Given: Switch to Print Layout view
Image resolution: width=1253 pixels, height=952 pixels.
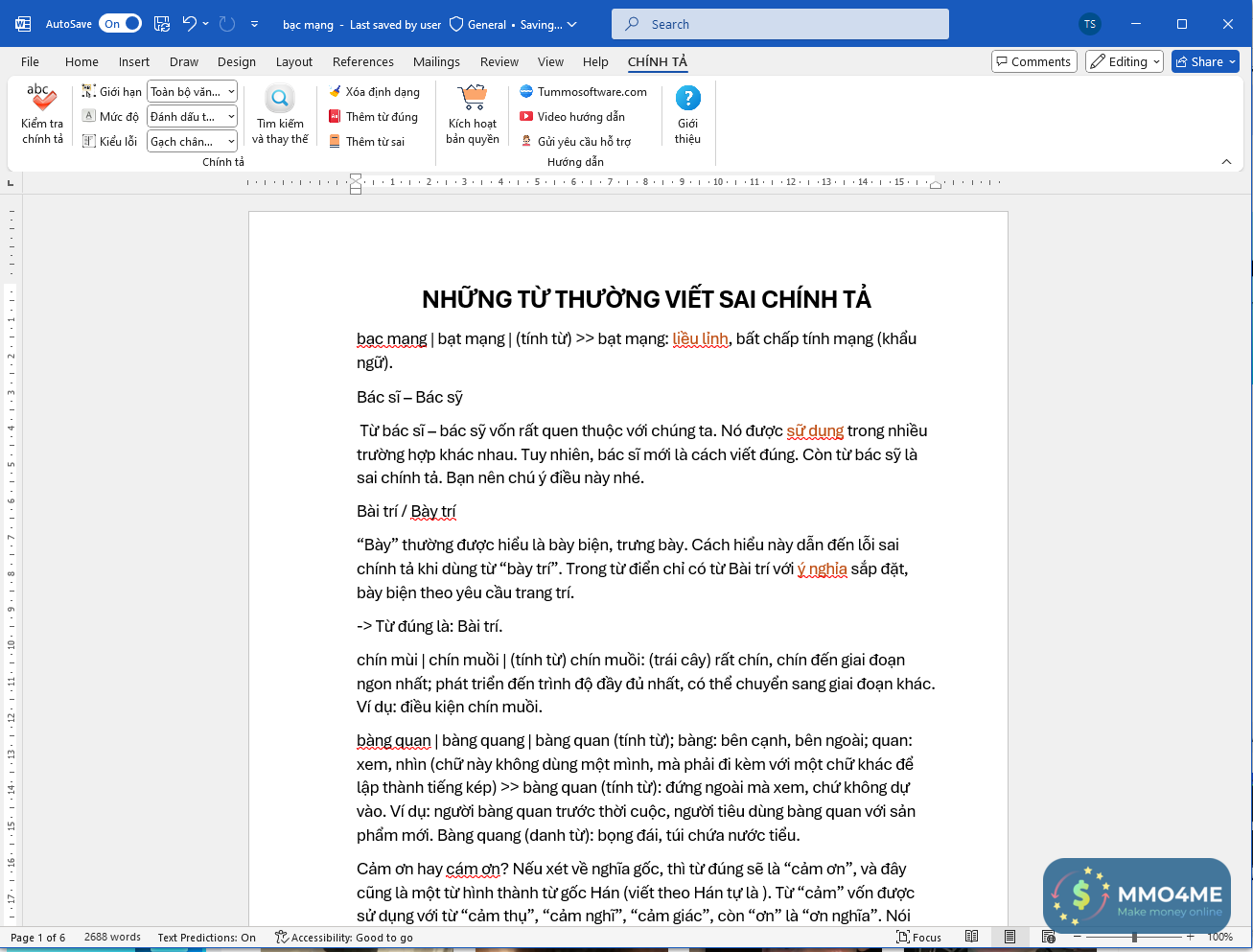Looking at the screenshot, I should pyautogui.click(x=1009, y=937).
